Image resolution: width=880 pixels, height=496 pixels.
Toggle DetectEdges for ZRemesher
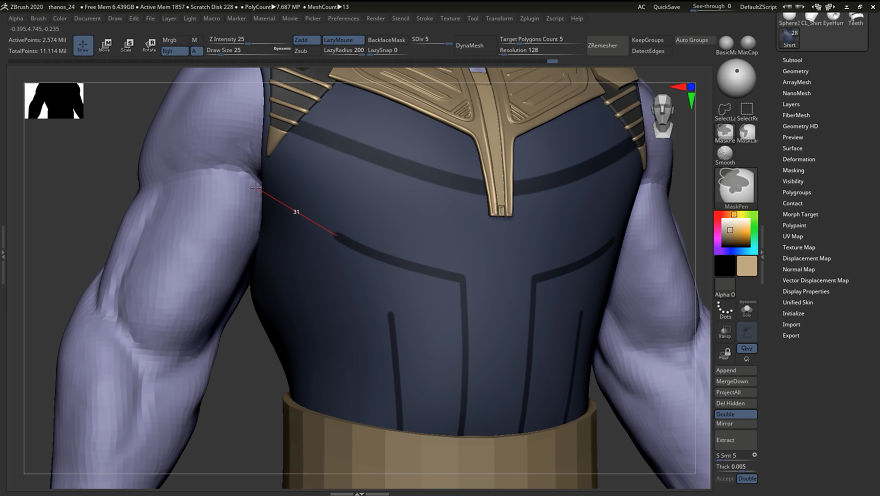(648, 50)
